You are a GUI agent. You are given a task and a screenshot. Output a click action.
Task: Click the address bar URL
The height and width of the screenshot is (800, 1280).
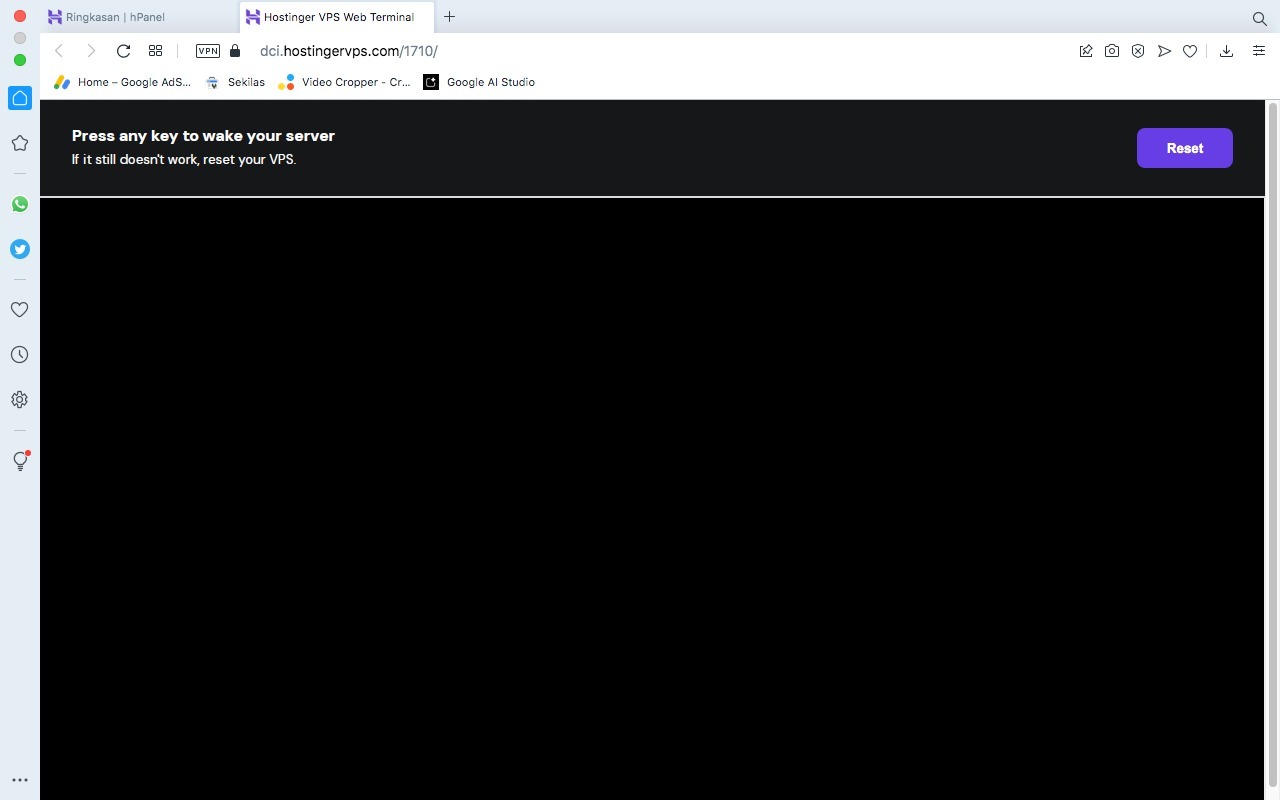[x=349, y=51]
